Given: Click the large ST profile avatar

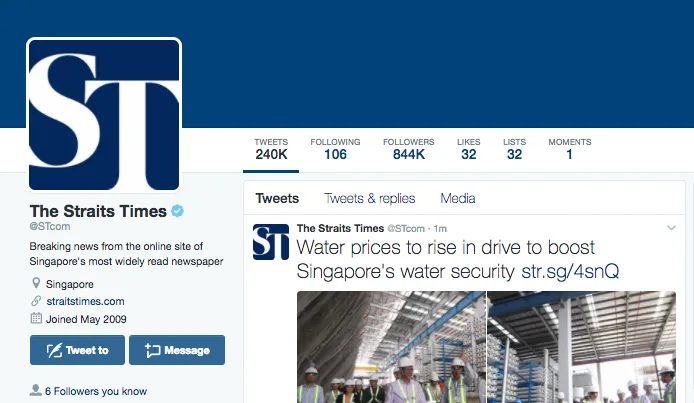Looking at the screenshot, I should 104,115.
